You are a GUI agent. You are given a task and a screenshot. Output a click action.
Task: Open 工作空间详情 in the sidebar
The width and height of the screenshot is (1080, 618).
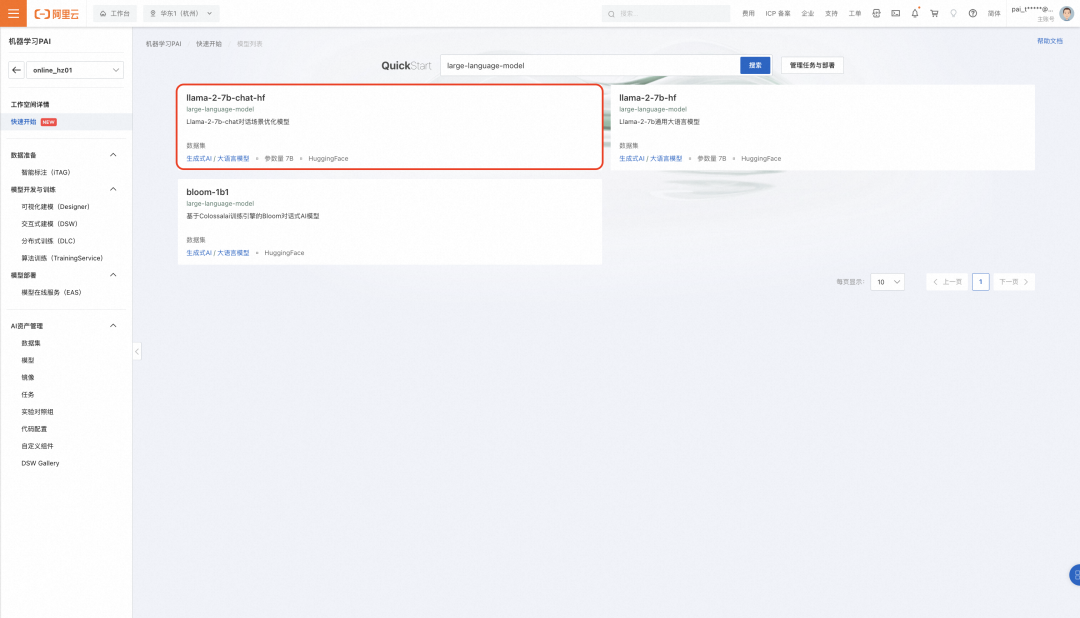(x=30, y=105)
